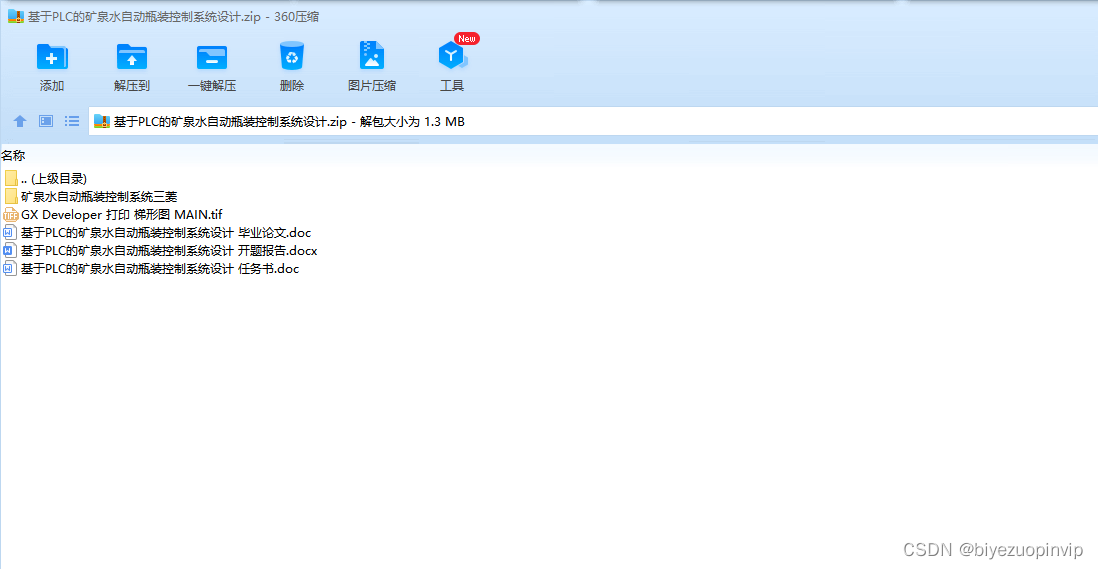This screenshot has width=1098, height=569.
Task: Open the 图片压缩 image compression tool
Action: (x=372, y=56)
